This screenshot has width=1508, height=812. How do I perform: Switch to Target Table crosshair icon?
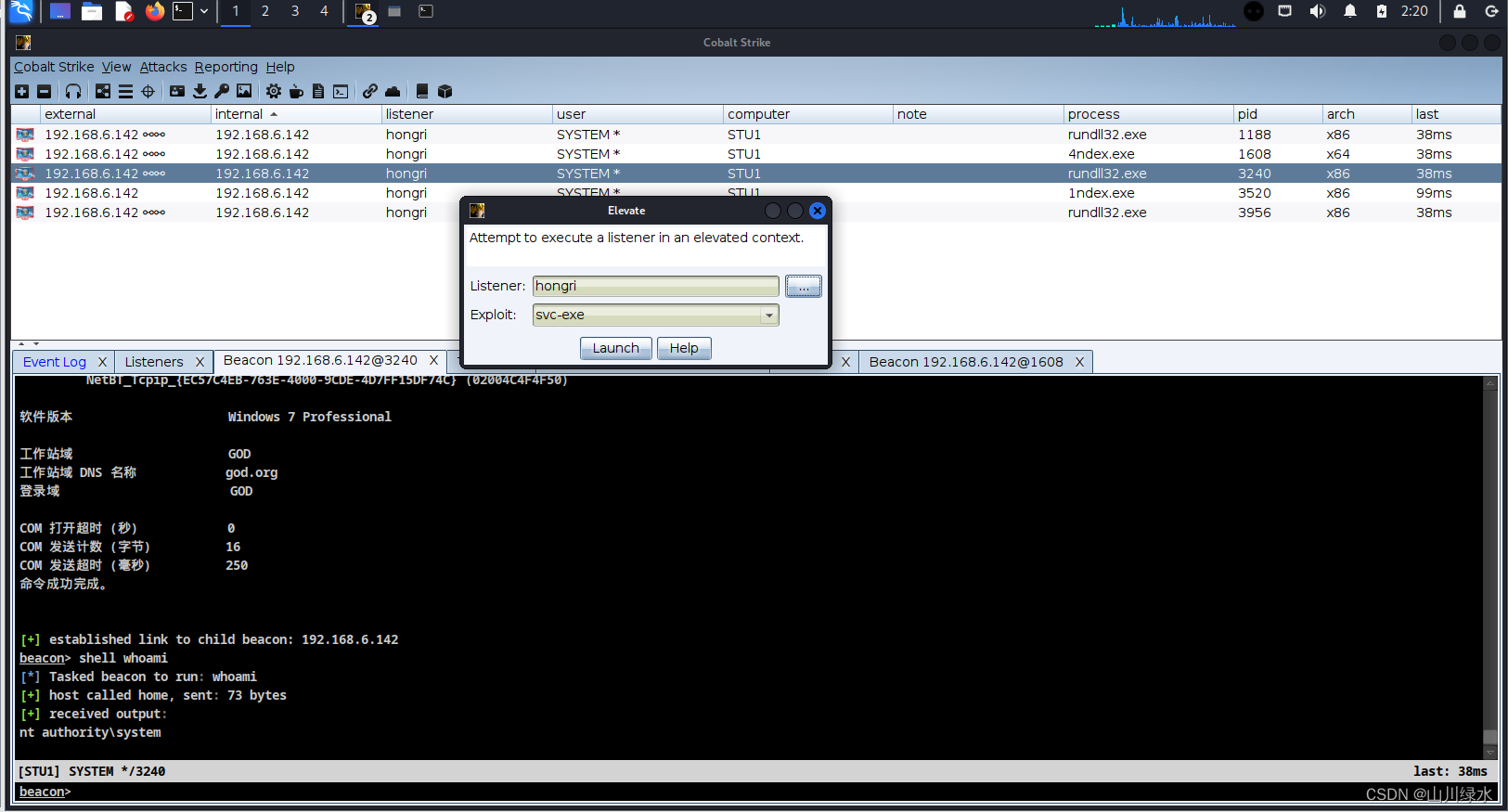click(x=148, y=91)
